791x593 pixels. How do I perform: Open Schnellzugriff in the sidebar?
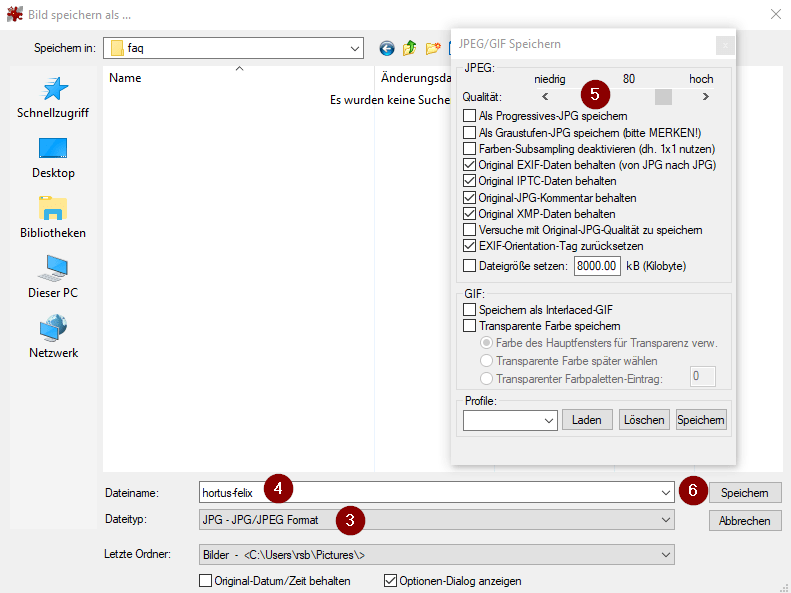(x=53, y=98)
